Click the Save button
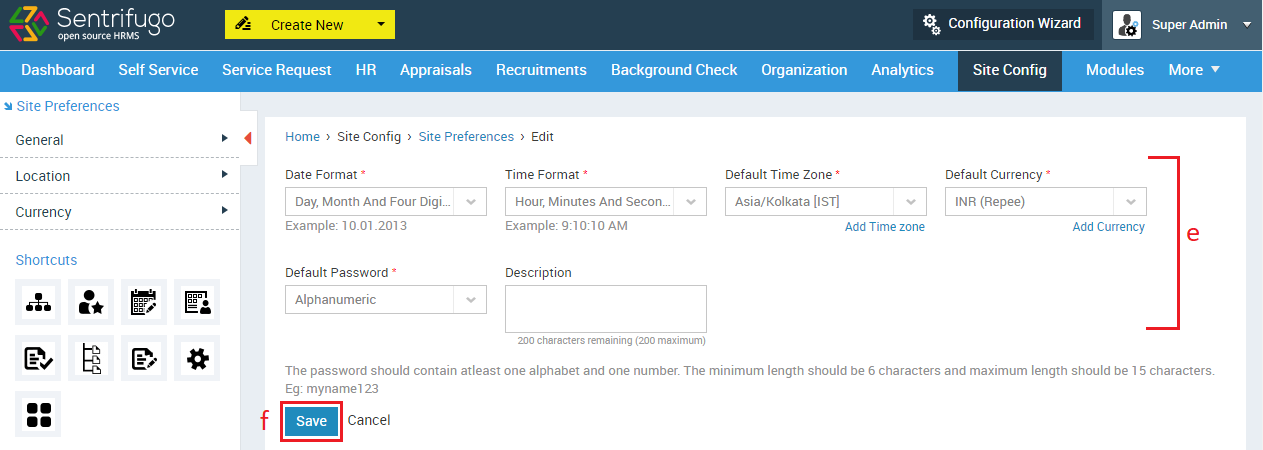Viewport: 1263px width, 450px height. pyautogui.click(x=311, y=421)
